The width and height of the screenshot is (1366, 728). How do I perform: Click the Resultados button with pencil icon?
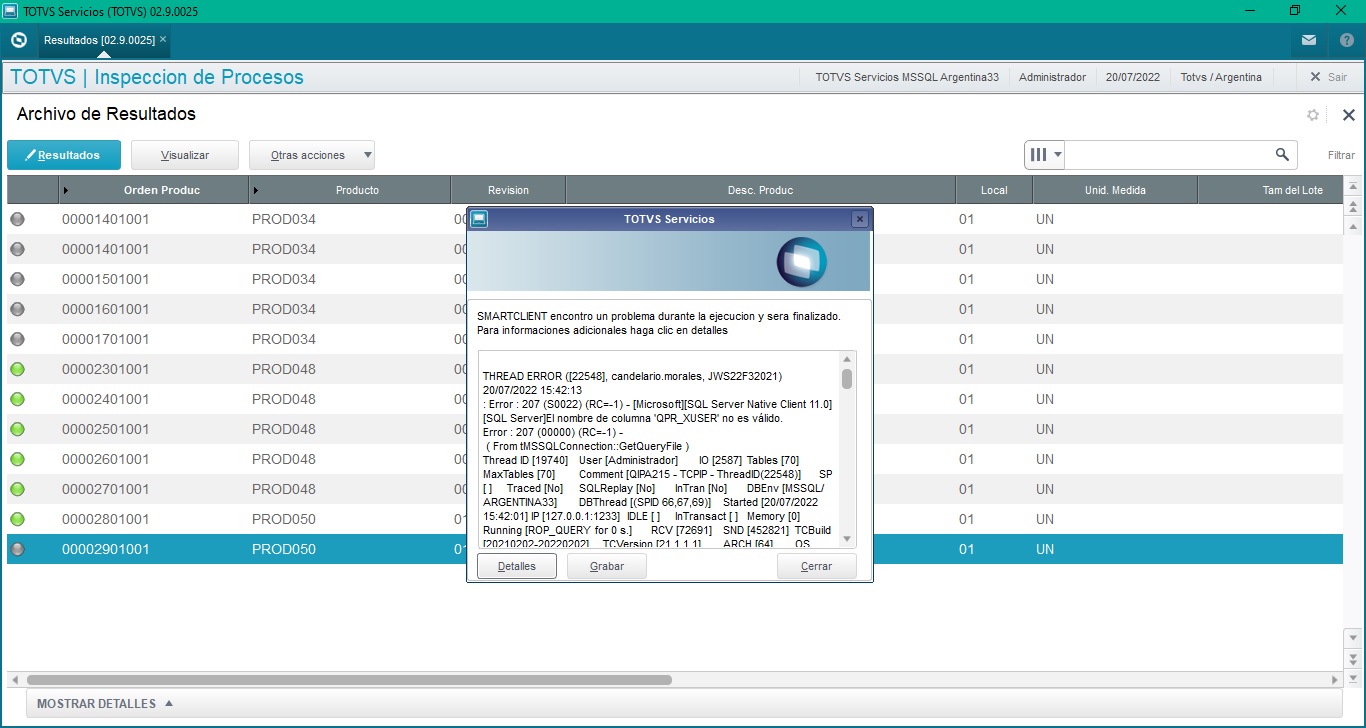pos(64,155)
